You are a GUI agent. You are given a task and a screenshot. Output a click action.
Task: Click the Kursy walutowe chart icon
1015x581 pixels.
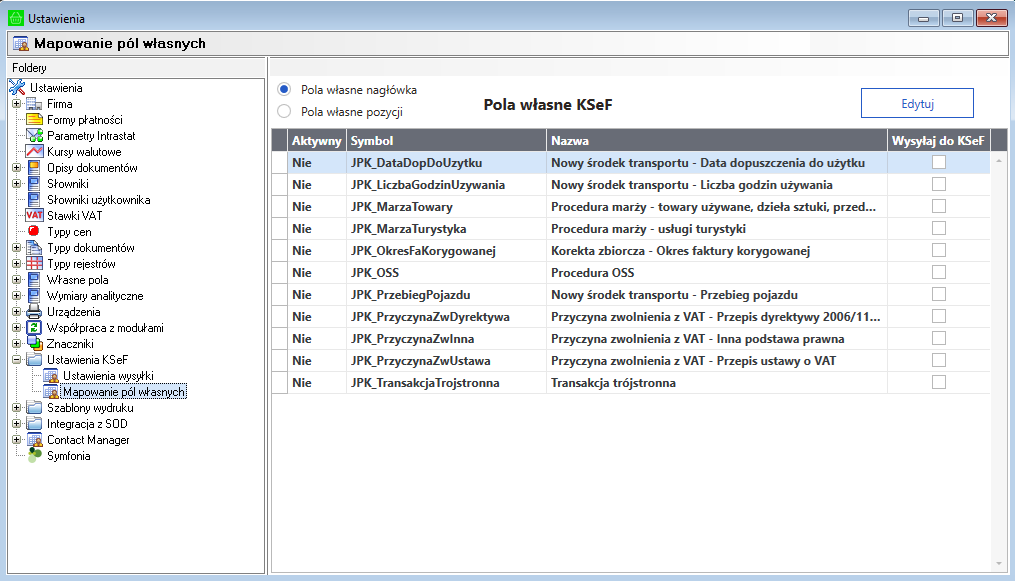point(34,152)
